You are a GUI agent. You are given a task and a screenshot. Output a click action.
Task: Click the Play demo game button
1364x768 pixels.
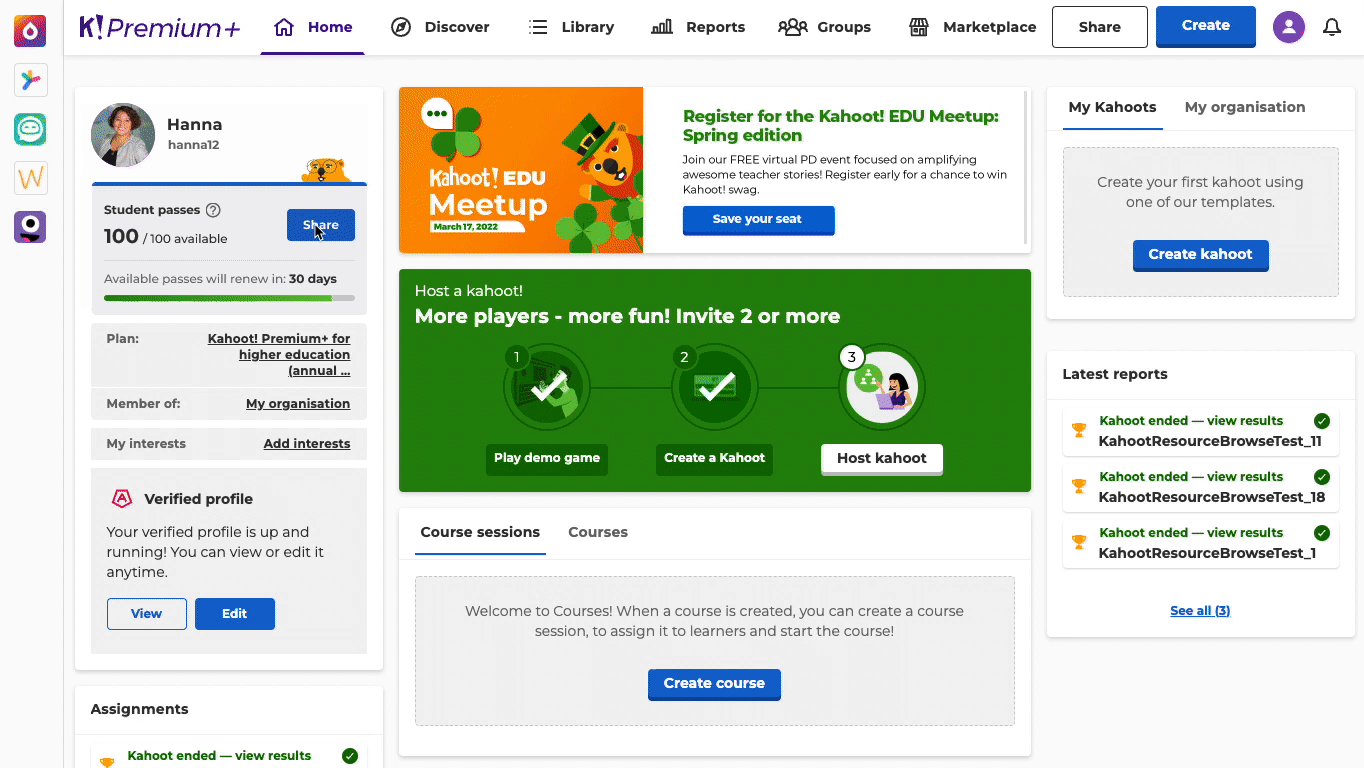click(x=547, y=459)
